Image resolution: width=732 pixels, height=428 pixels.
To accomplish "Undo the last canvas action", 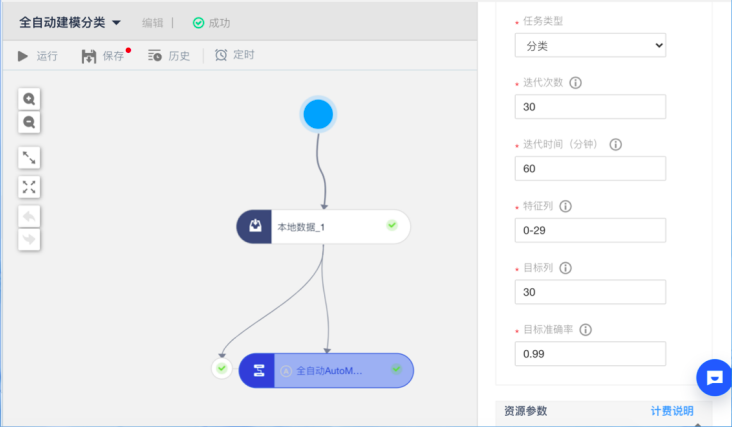I will (x=29, y=217).
